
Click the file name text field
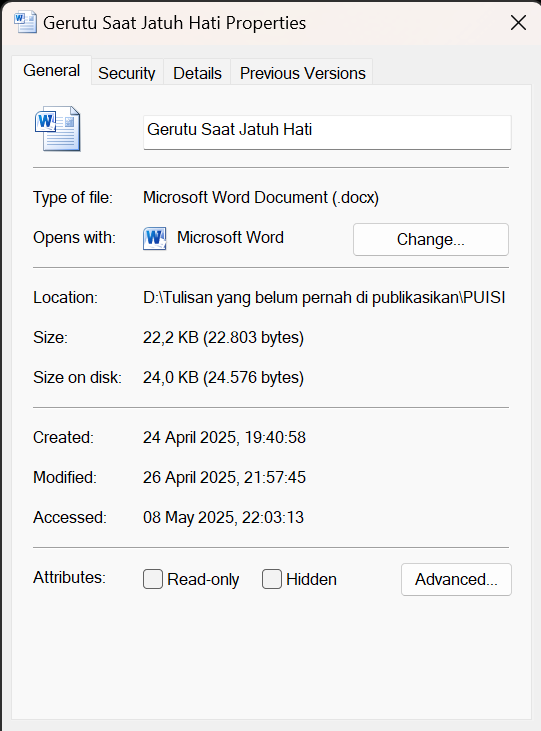(x=327, y=132)
